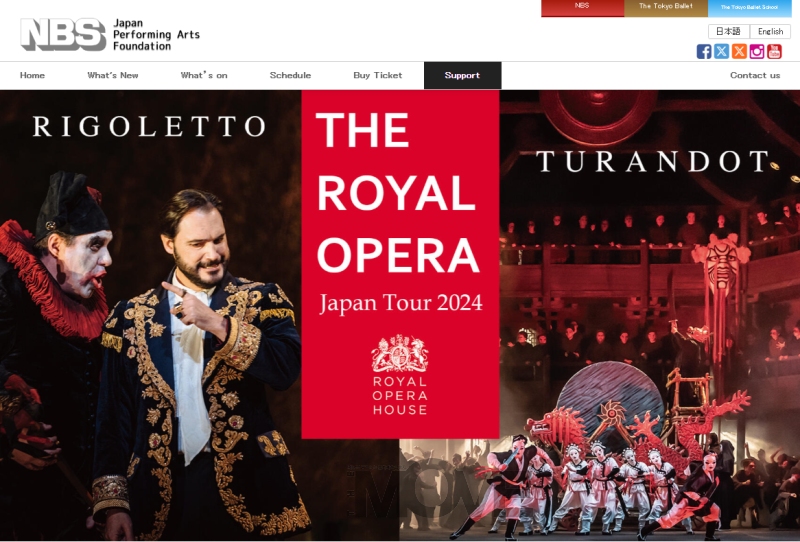The width and height of the screenshot is (800, 542).
Task: Click the blue X (Twitter) icon
Action: 721,52
